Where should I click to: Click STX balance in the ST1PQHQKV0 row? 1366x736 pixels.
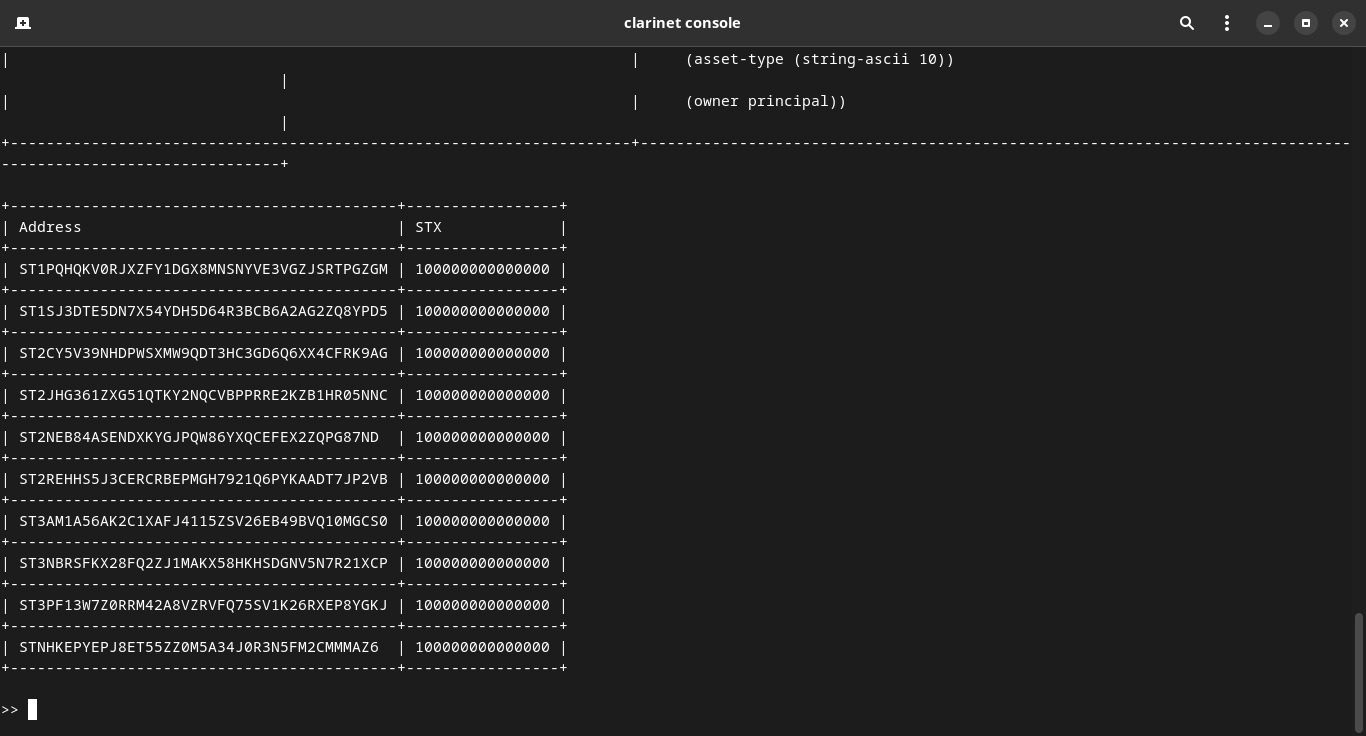pyautogui.click(x=482, y=269)
